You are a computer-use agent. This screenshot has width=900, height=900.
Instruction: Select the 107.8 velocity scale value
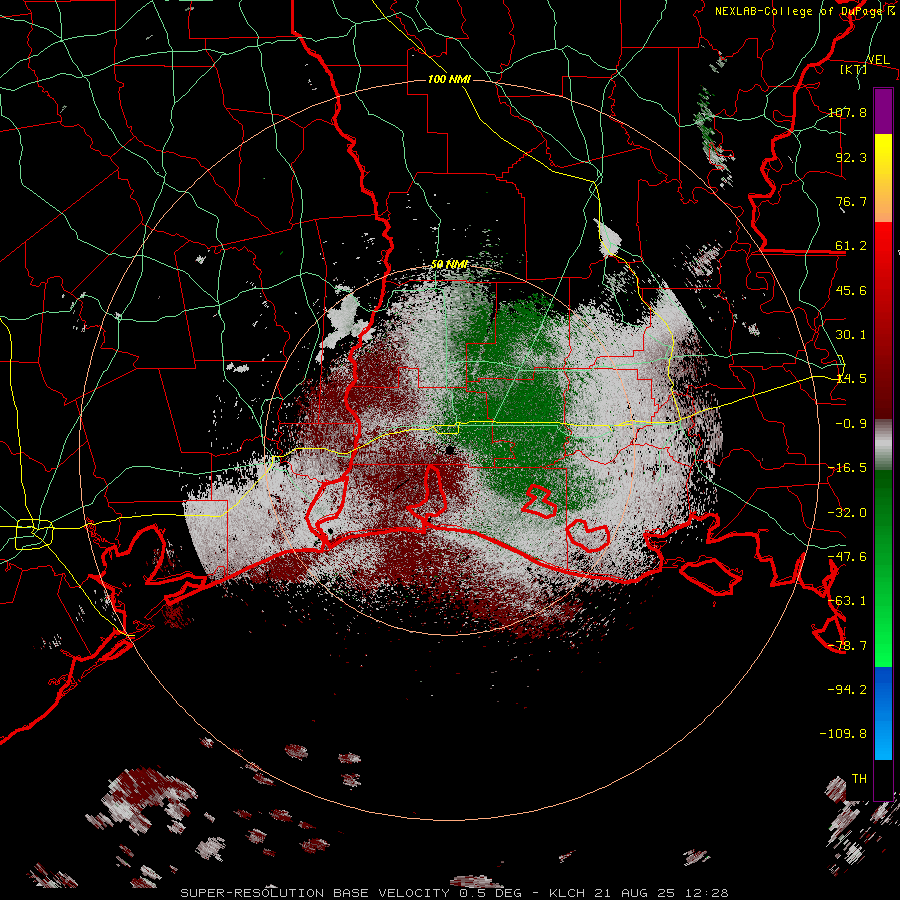847,112
